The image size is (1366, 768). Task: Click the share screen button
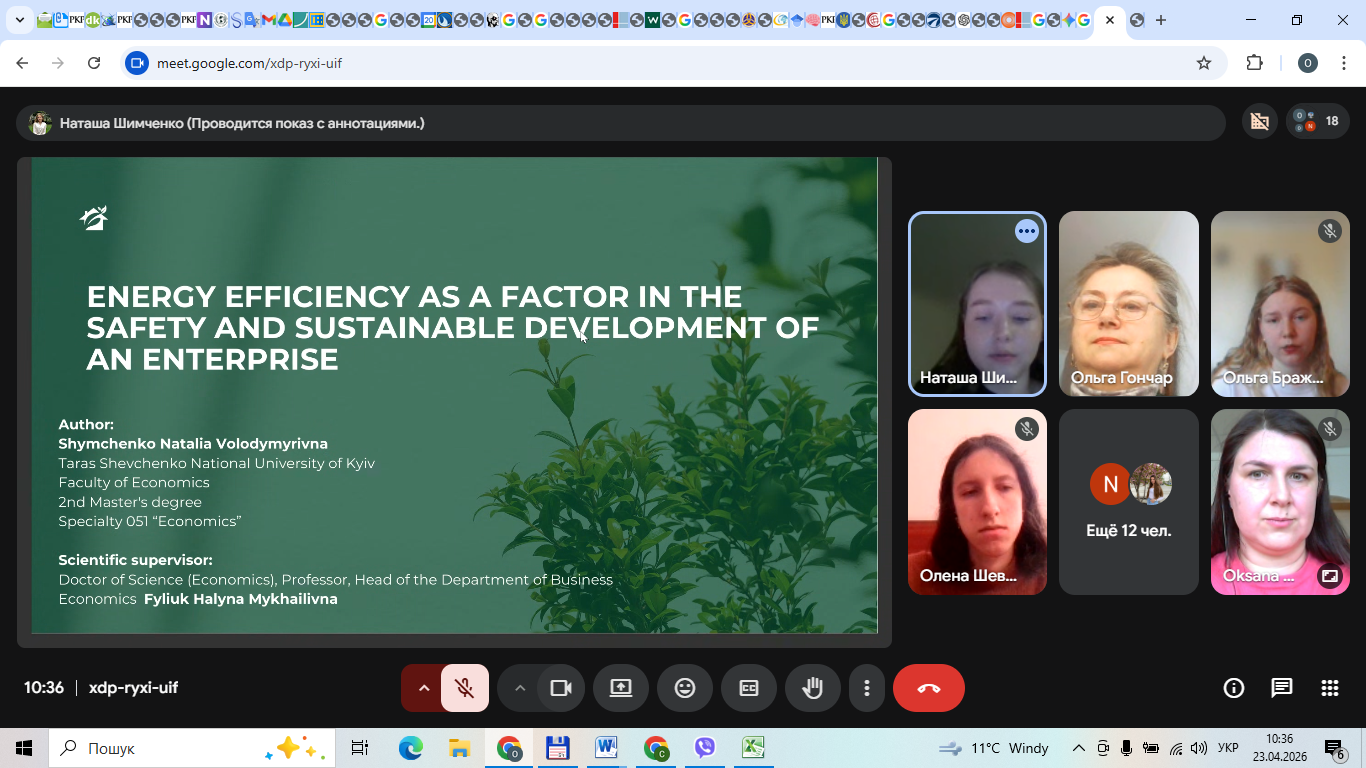coord(620,688)
